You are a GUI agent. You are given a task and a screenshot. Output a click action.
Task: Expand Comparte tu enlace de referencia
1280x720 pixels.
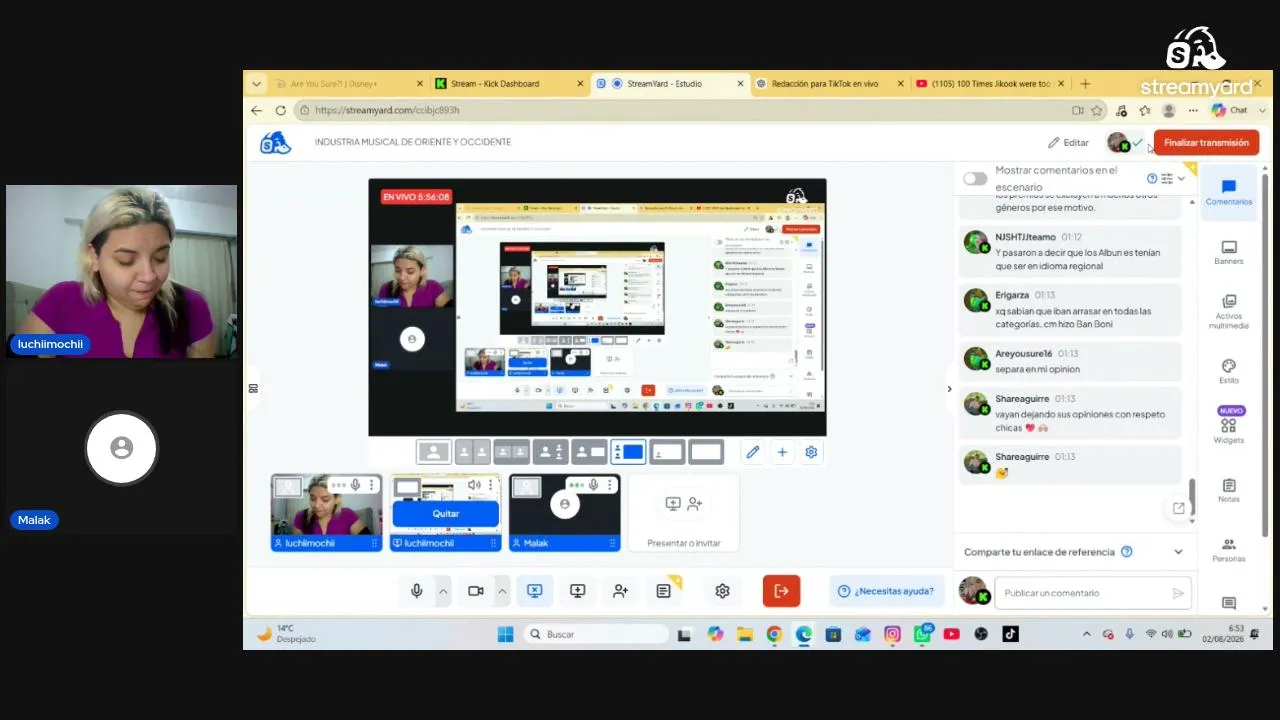(x=1073, y=552)
